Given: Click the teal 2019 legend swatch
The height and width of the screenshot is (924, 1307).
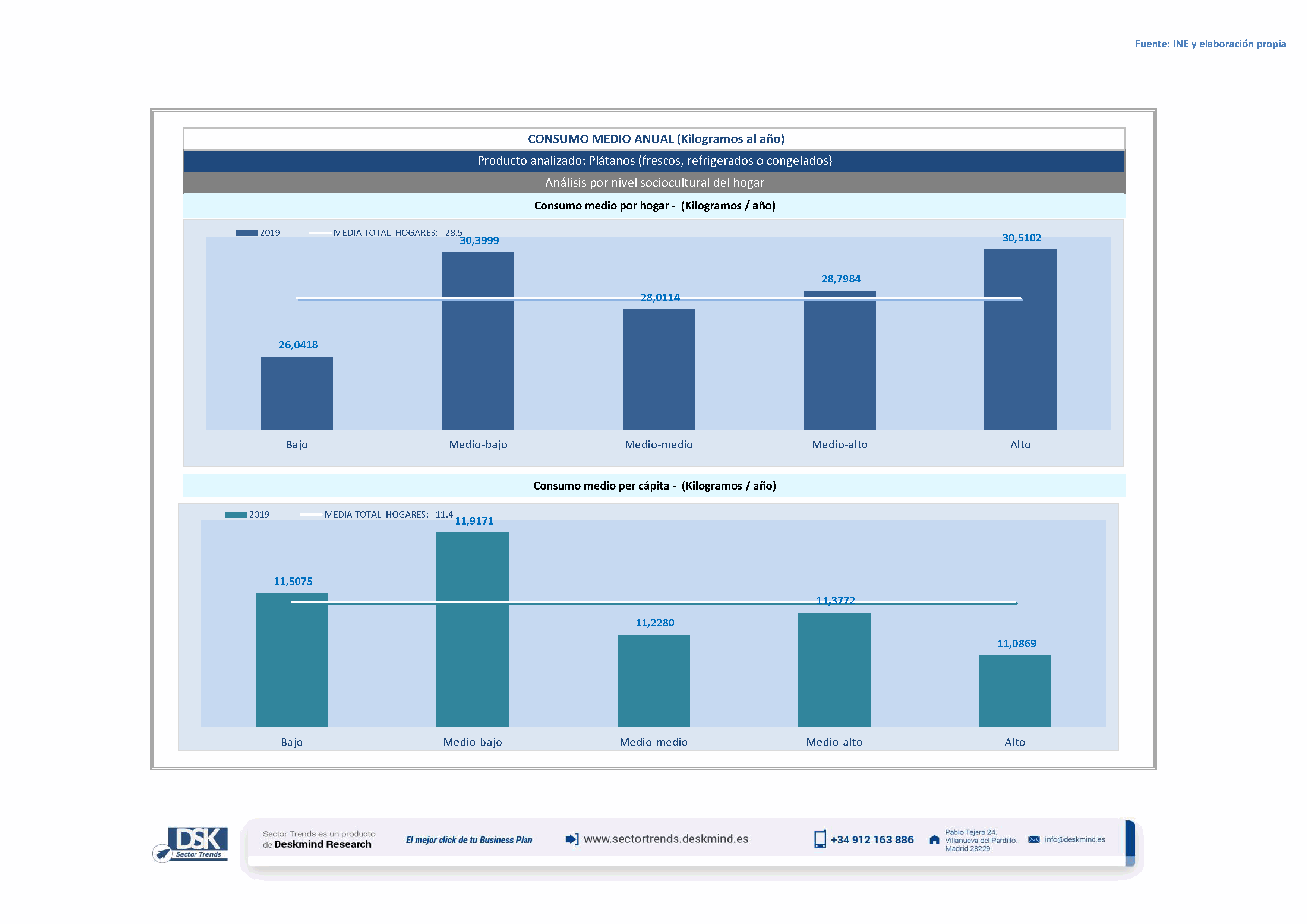Looking at the screenshot, I should [236, 514].
